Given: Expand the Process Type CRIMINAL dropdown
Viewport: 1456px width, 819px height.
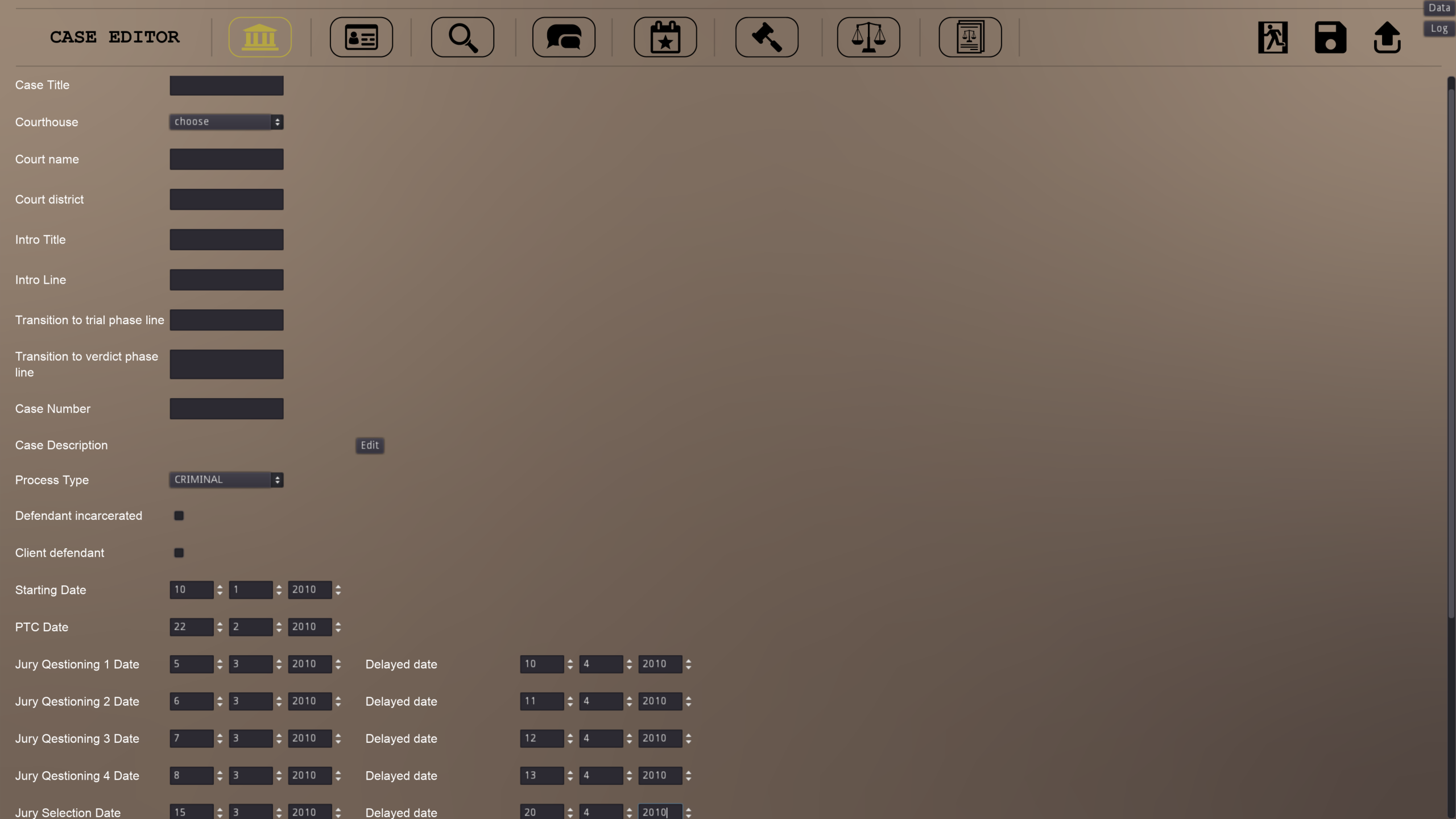Looking at the screenshot, I should tap(226, 479).
